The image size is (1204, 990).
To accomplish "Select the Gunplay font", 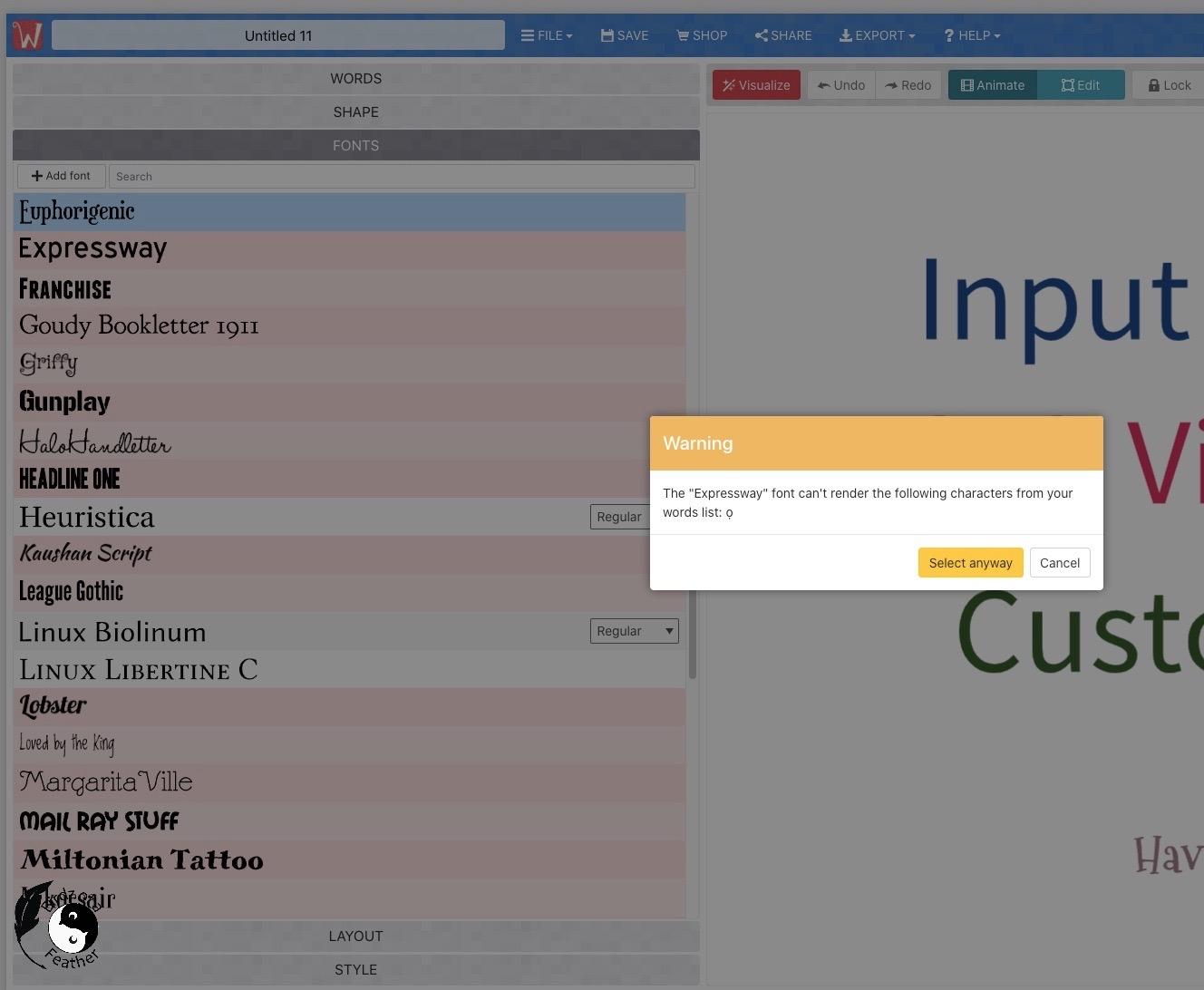I will 349,403.
